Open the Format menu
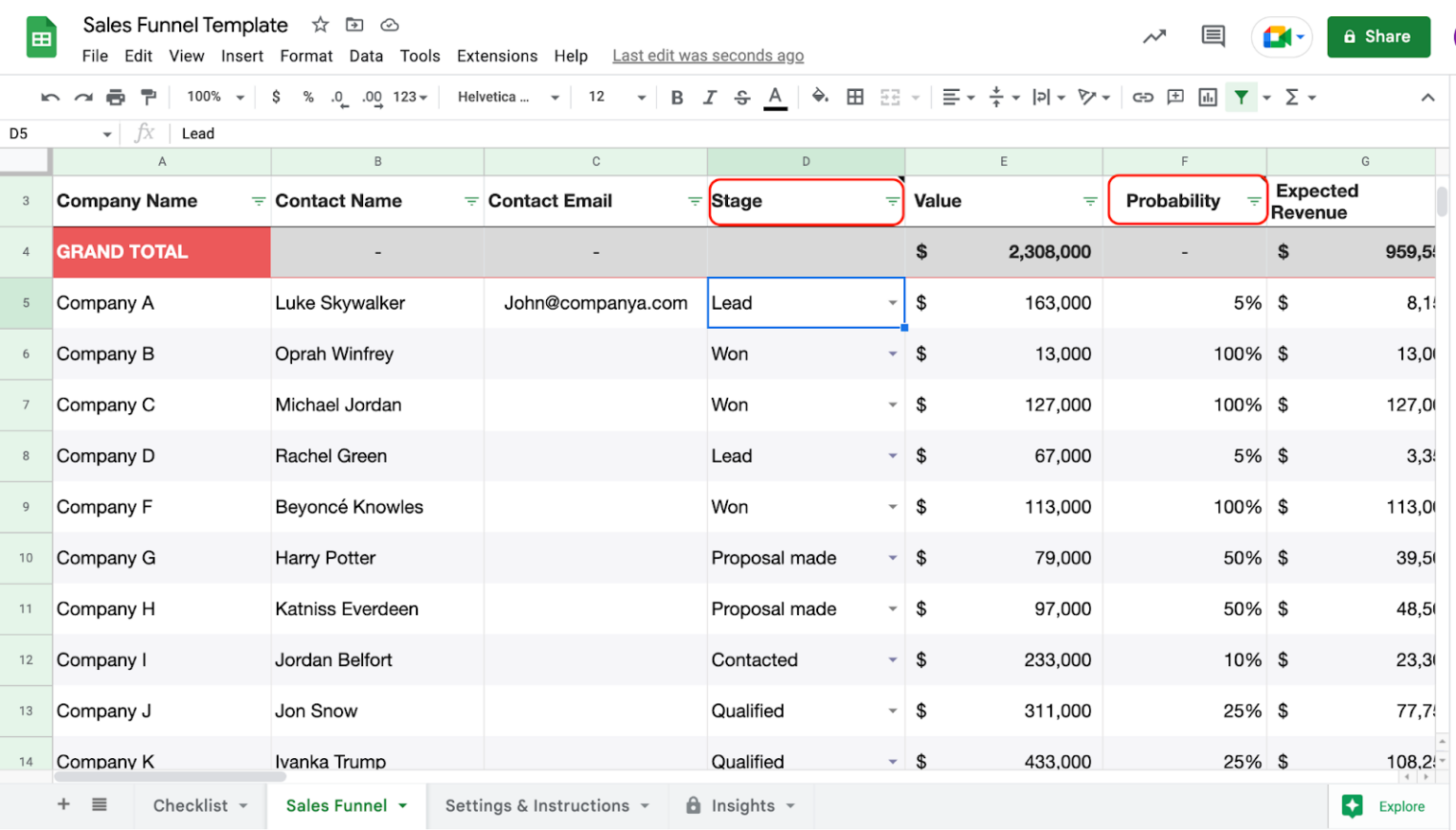 coord(306,56)
